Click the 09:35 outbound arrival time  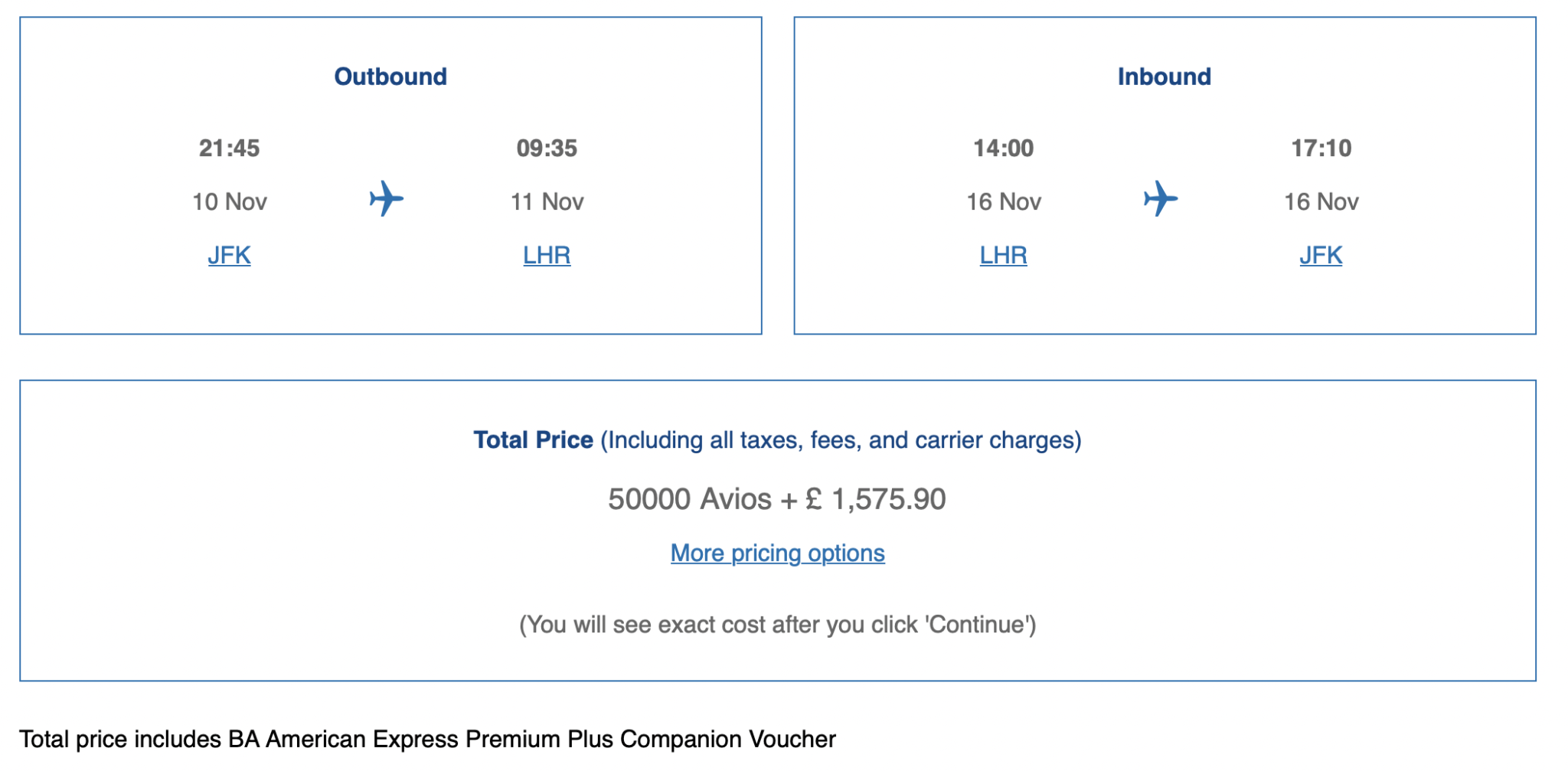[547, 149]
